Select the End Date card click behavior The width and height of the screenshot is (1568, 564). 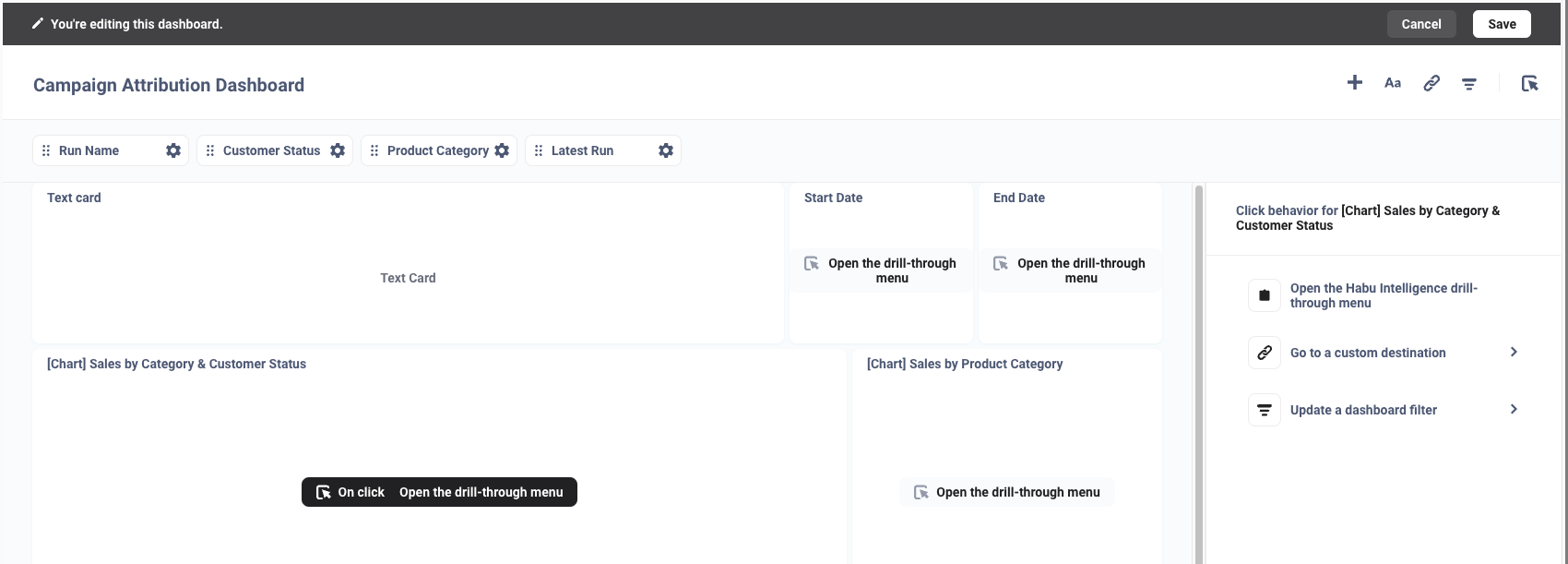[x=1070, y=270]
